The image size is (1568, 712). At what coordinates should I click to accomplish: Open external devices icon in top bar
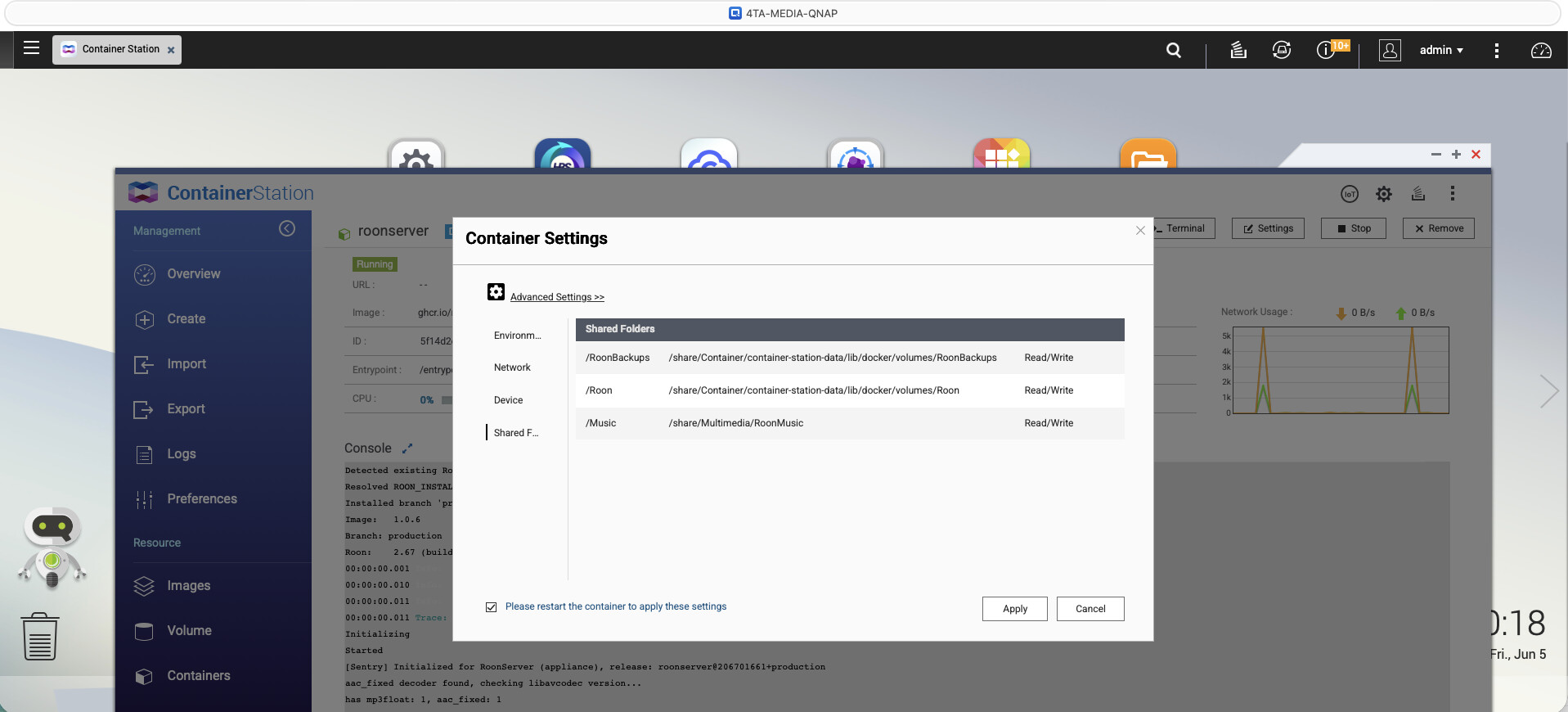pos(1282,50)
